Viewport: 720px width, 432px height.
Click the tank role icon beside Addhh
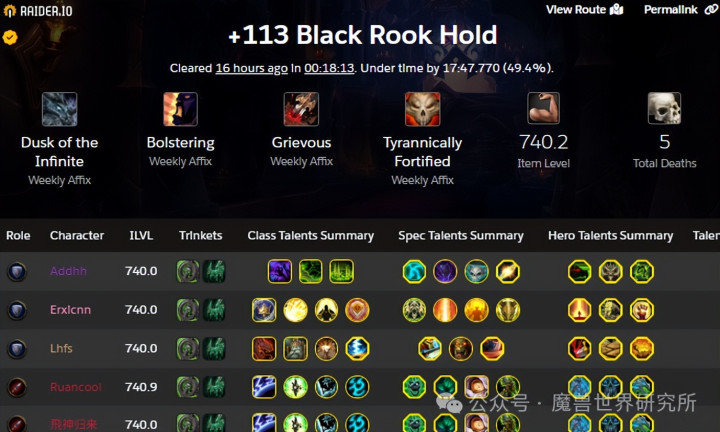17,271
